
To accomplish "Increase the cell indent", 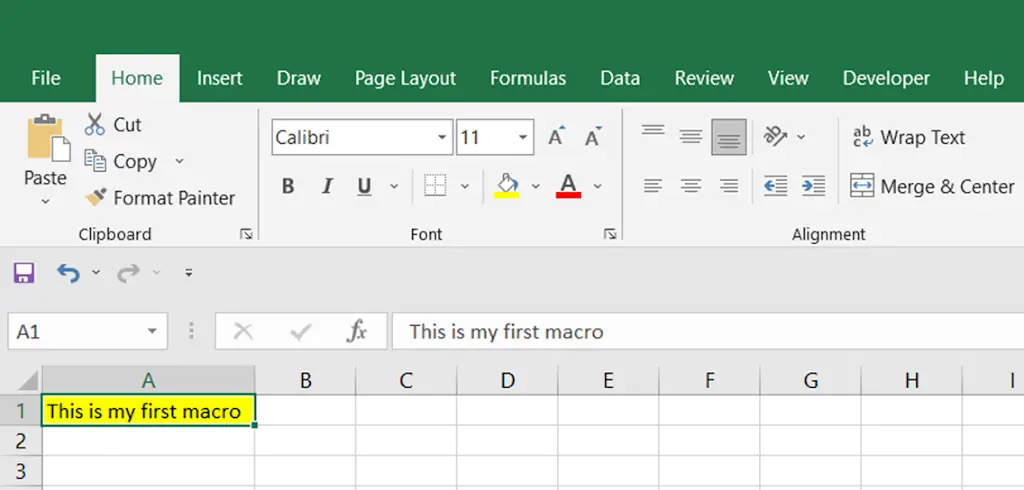I will pyautogui.click(x=814, y=186).
